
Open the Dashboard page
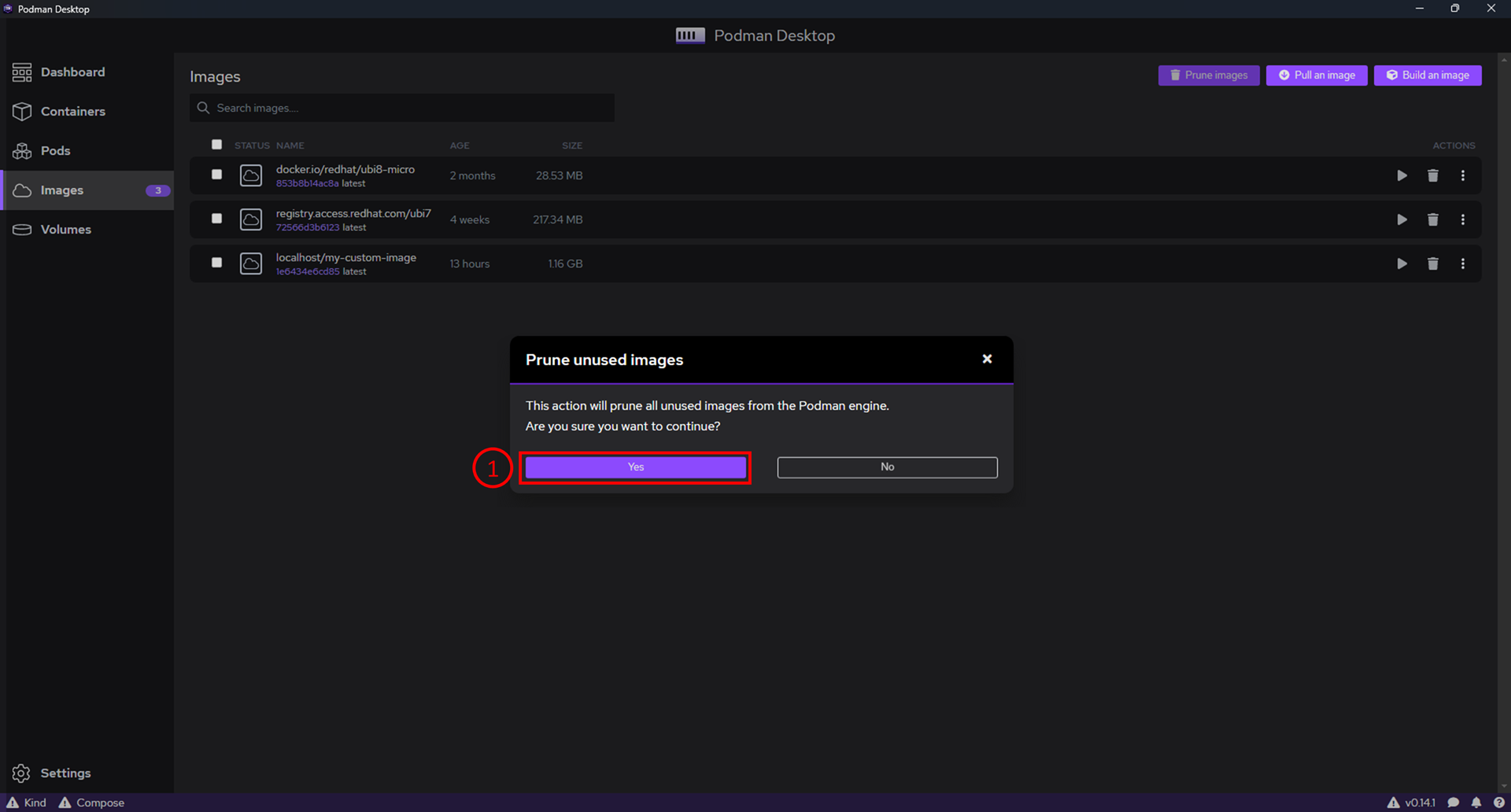point(87,72)
